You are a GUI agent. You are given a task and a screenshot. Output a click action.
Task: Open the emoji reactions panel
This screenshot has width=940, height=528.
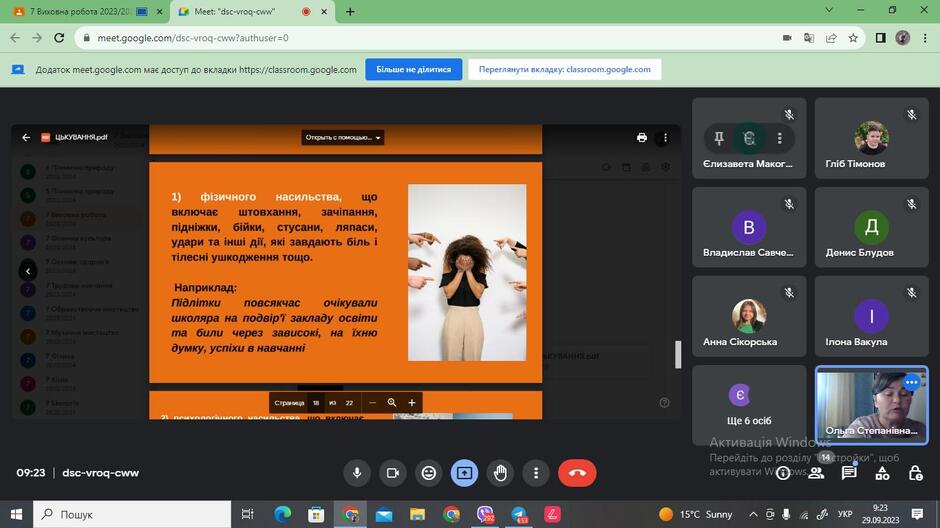point(429,473)
